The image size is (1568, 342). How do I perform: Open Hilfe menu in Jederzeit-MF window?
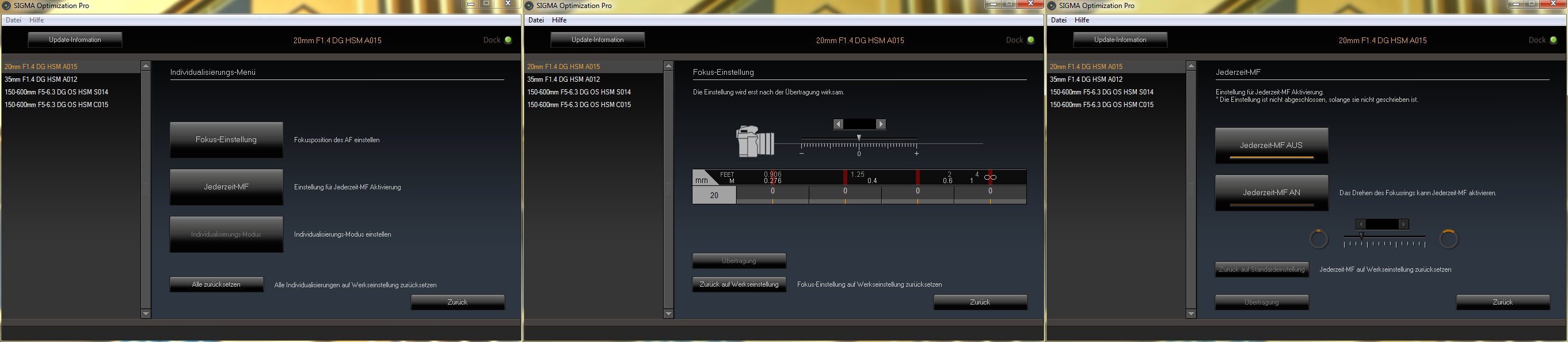1082,20
